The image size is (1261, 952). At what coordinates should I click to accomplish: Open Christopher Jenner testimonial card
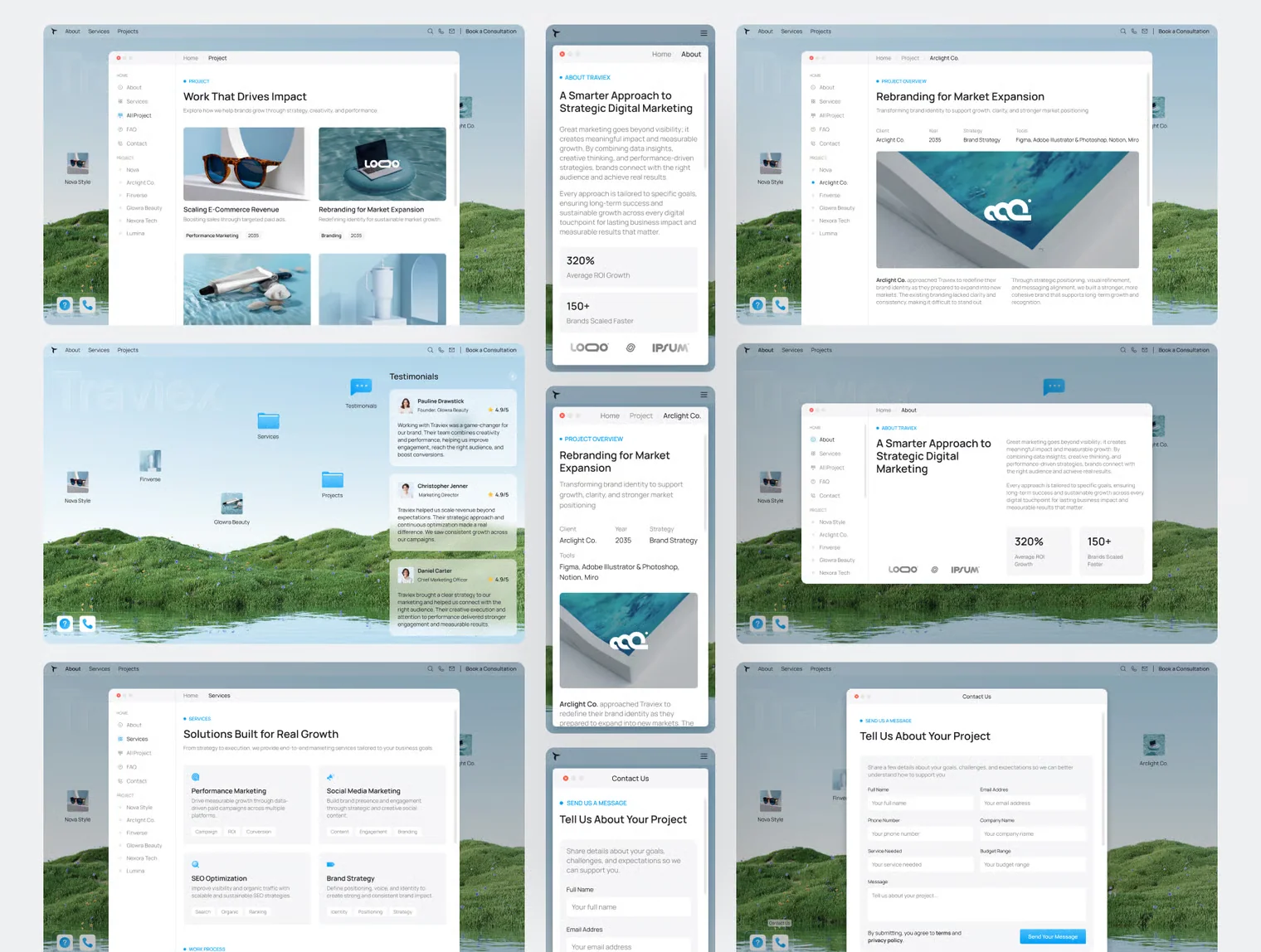pos(453,512)
